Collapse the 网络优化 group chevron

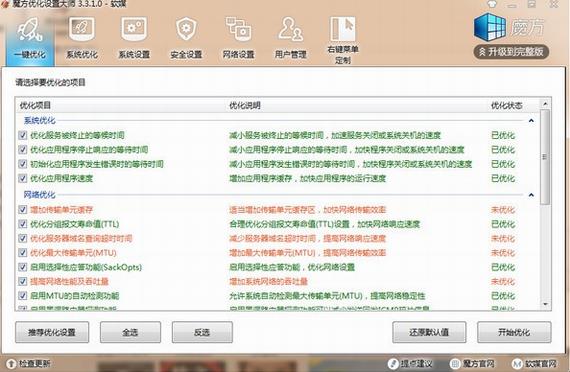(531, 195)
